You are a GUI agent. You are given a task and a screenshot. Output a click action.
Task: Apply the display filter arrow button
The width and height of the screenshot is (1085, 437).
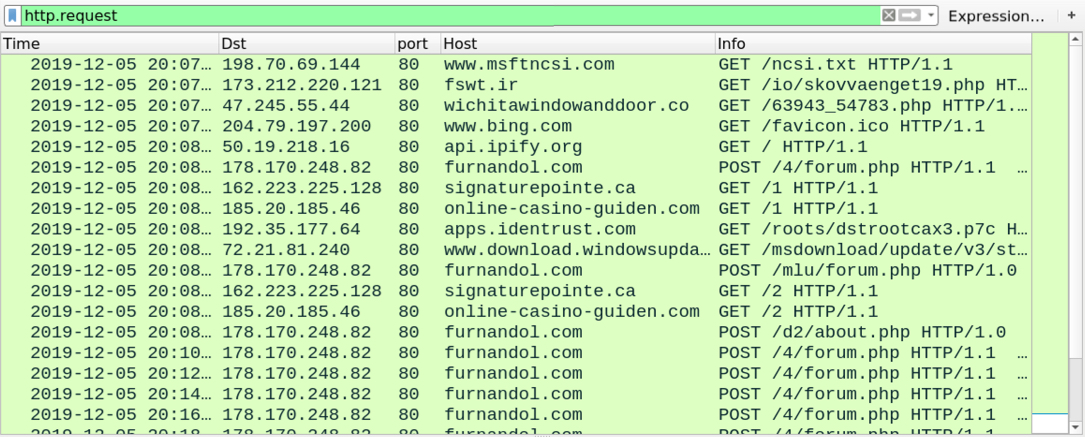[x=910, y=15]
